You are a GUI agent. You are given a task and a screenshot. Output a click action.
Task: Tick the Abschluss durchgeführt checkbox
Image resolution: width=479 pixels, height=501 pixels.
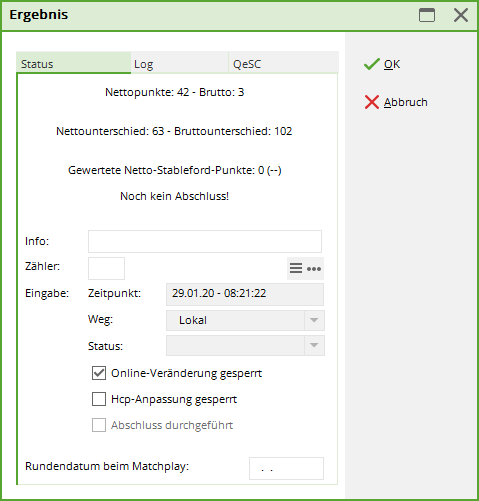tap(99, 425)
